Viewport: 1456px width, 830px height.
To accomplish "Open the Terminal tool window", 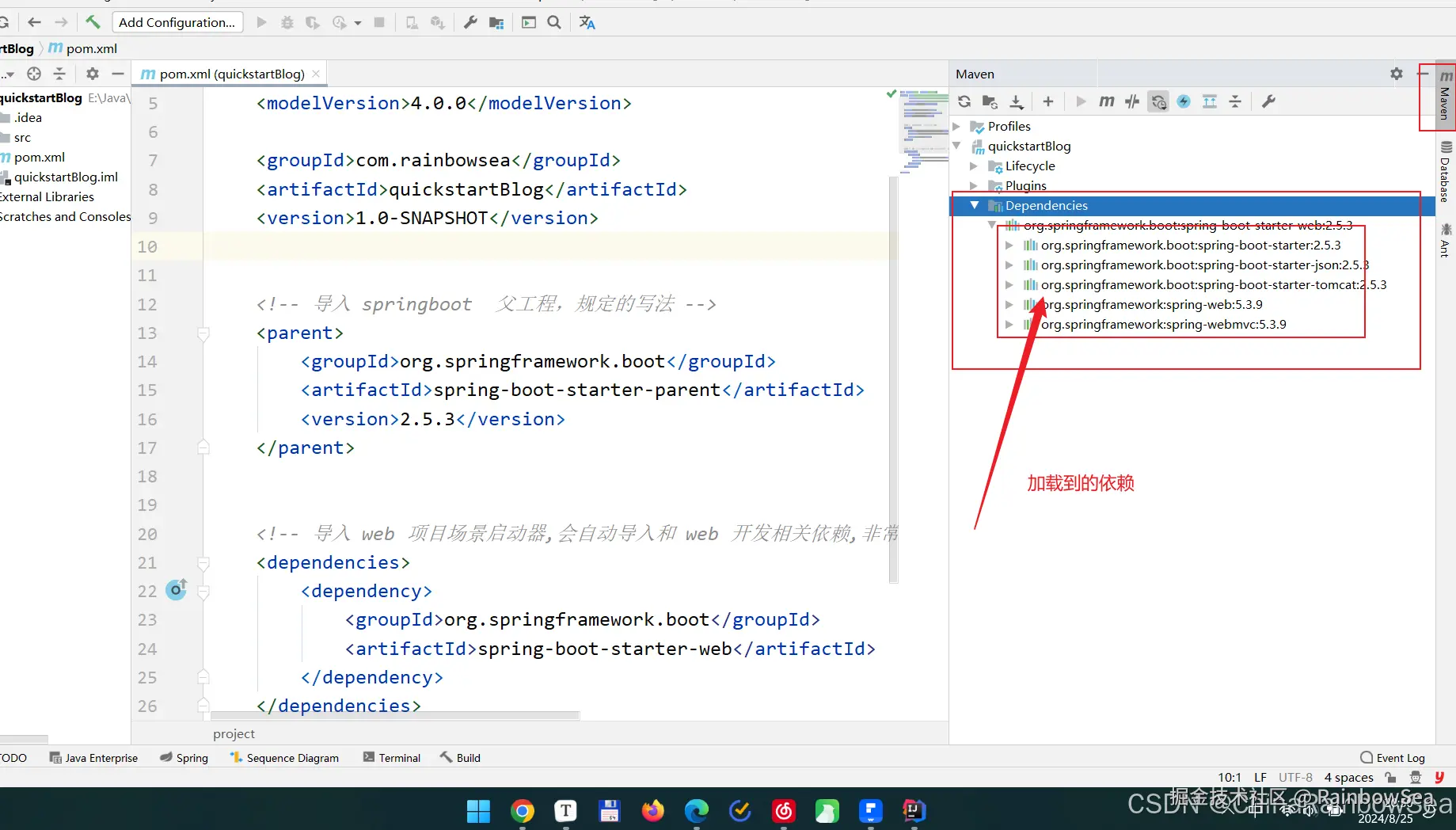I will click(x=392, y=757).
